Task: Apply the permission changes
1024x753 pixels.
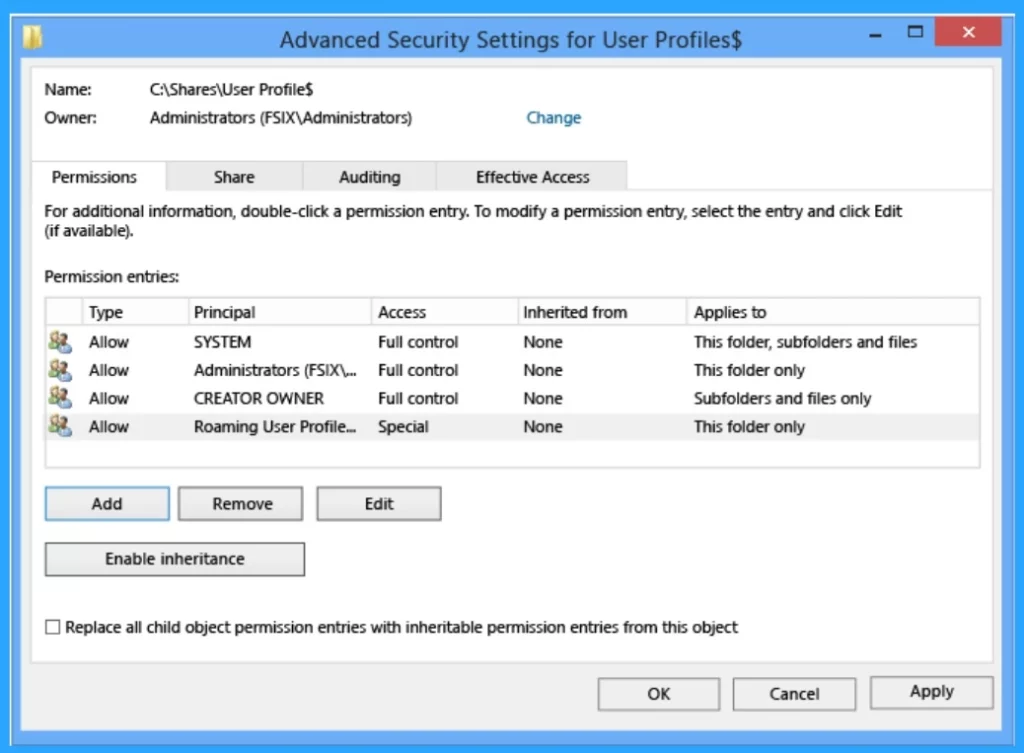Action: tap(931, 692)
